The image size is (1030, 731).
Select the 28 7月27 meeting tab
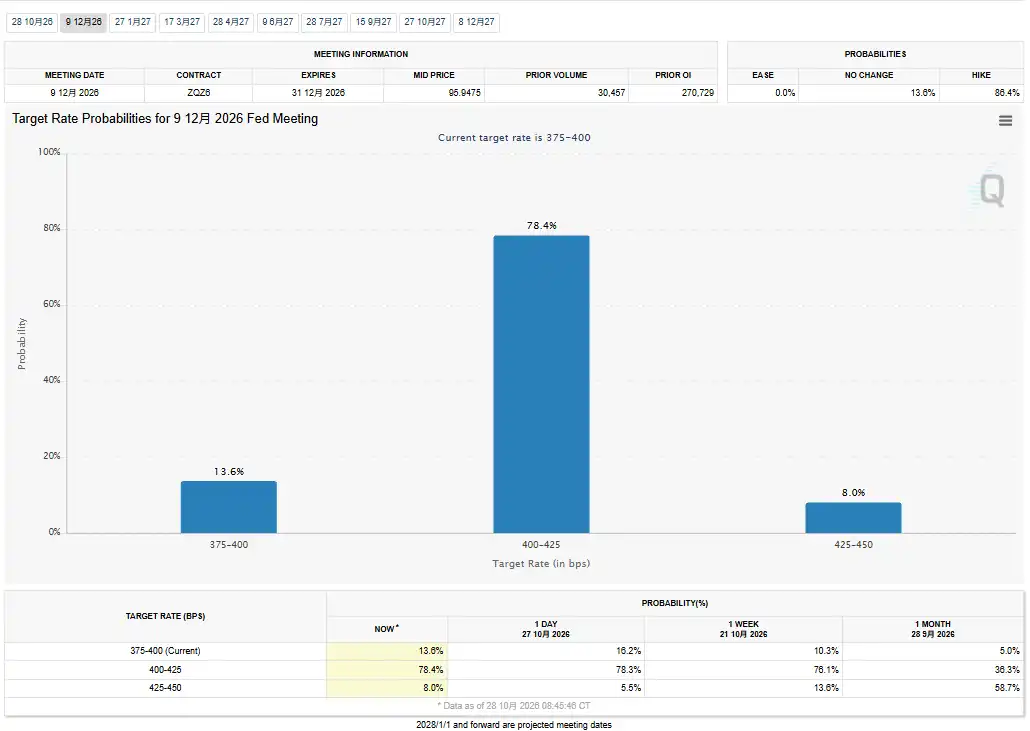tap(325, 22)
